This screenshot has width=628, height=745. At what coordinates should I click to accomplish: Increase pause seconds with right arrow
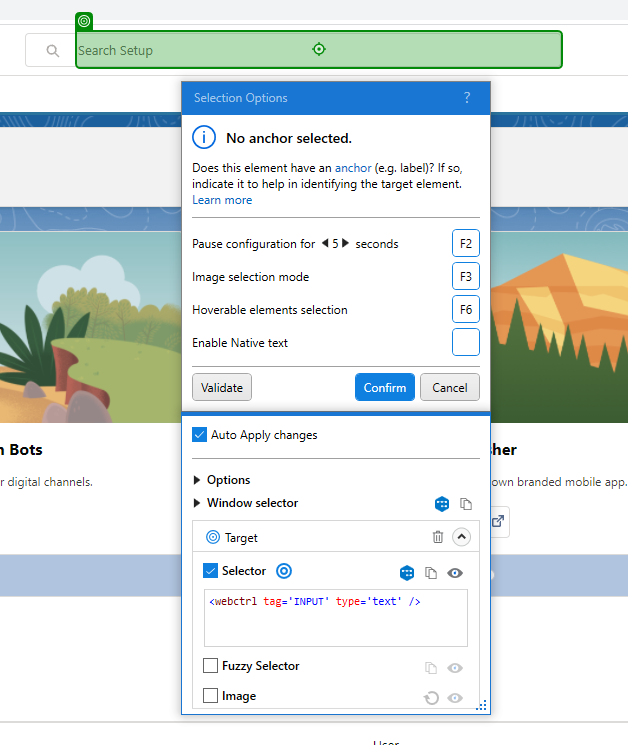tap(346, 244)
